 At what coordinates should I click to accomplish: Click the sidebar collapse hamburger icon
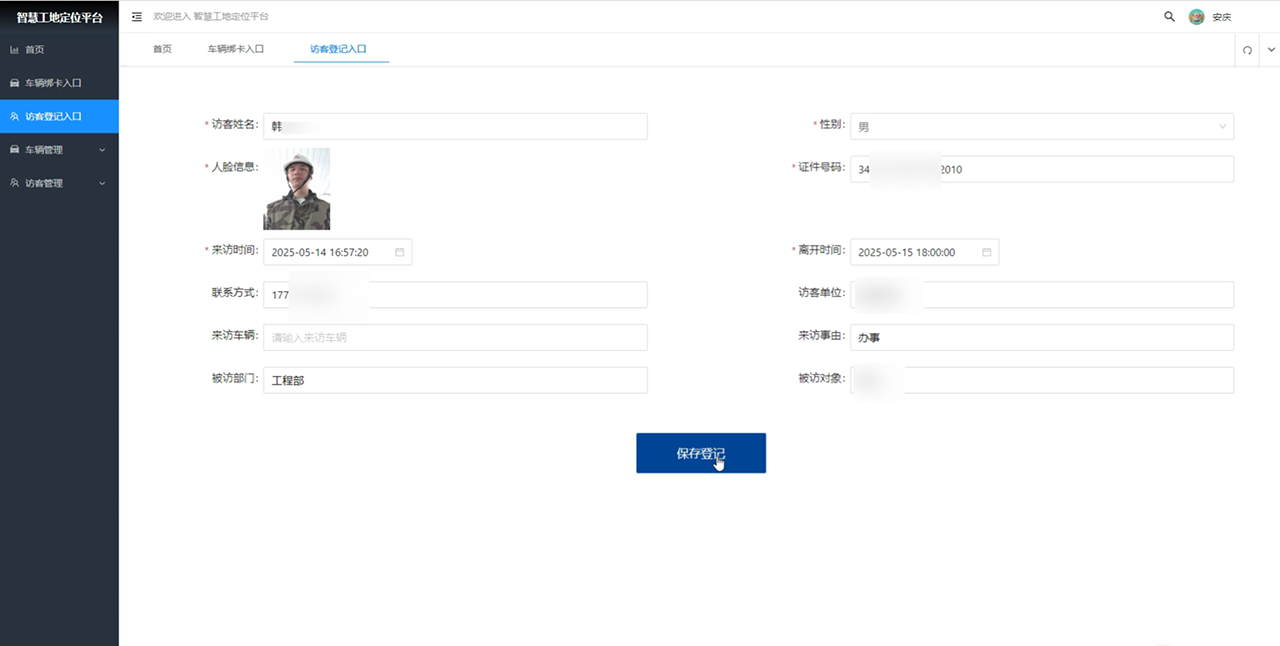tap(137, 17)
